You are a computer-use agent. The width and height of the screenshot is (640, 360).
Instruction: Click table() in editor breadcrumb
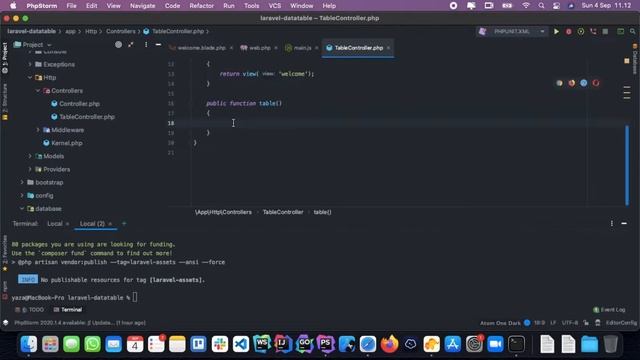(x=322, y=212)
